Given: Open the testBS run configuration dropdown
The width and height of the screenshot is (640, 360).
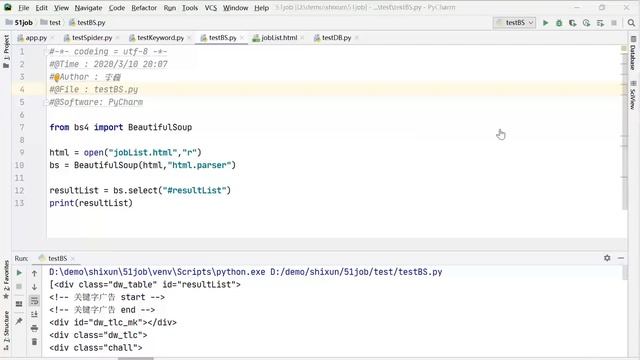Looking at the screenshot, I should 515,23.
